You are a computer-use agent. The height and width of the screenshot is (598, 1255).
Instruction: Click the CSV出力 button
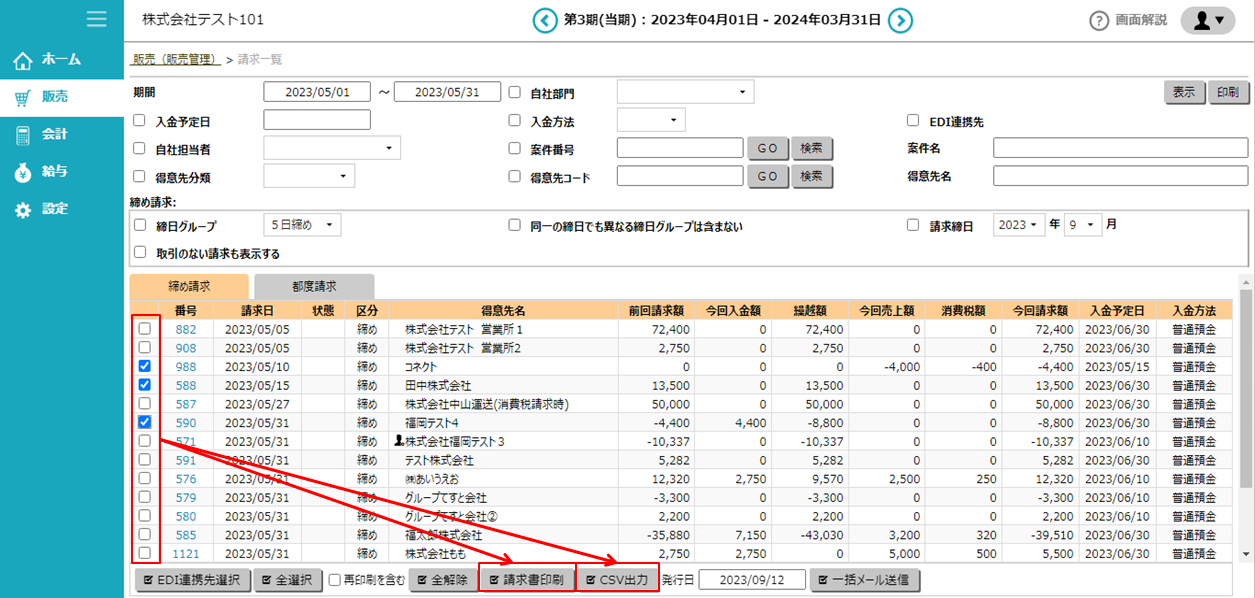[617, 580]
